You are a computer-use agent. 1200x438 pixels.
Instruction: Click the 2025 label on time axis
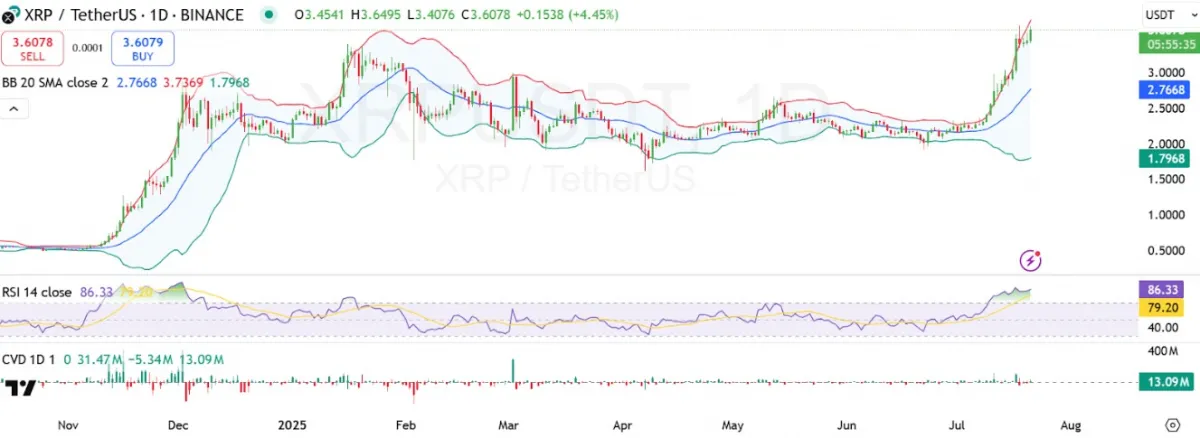pyautogui.click(x=291, y=425)
